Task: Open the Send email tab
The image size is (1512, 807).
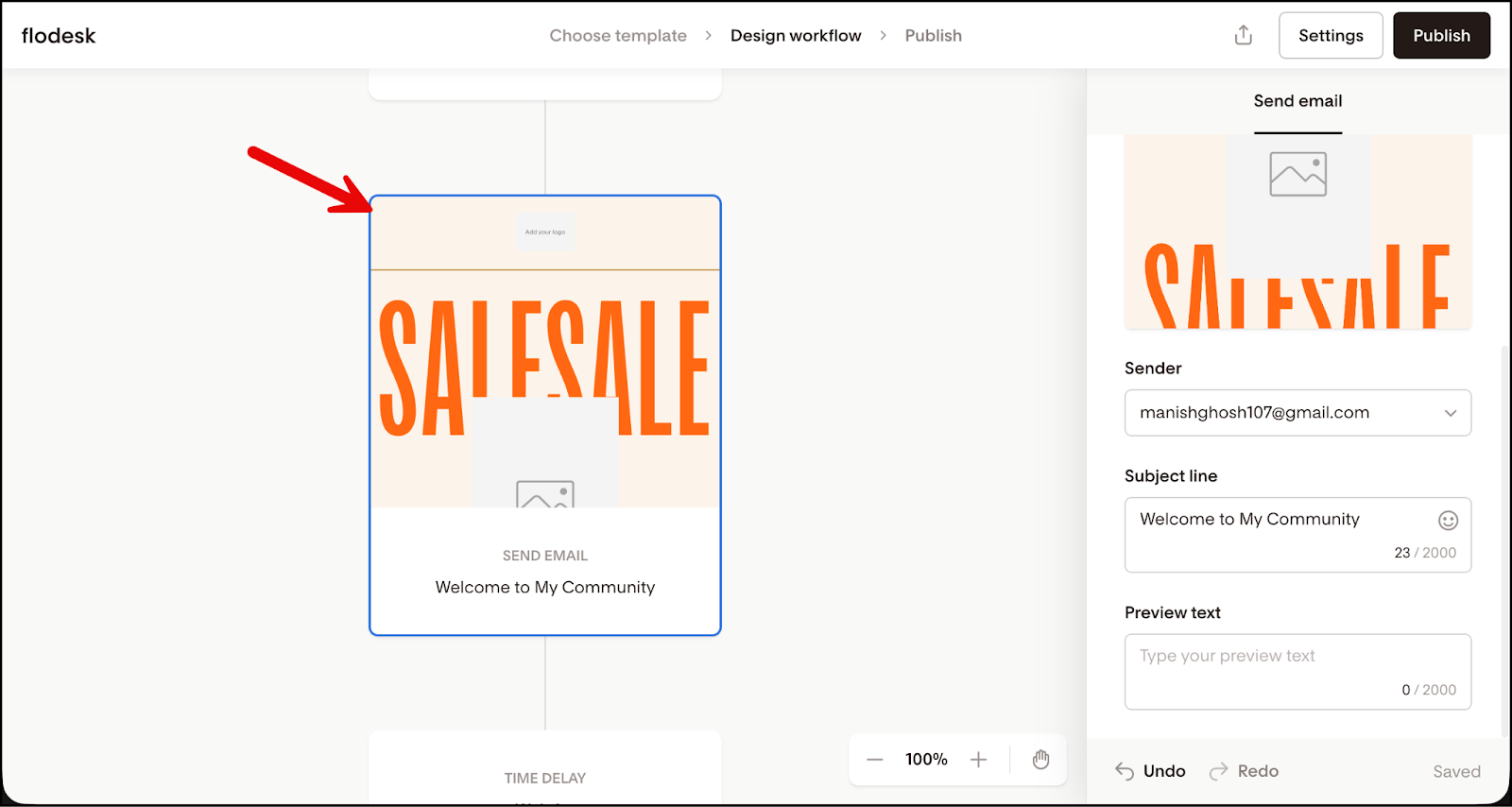Action: (1297, 101)
